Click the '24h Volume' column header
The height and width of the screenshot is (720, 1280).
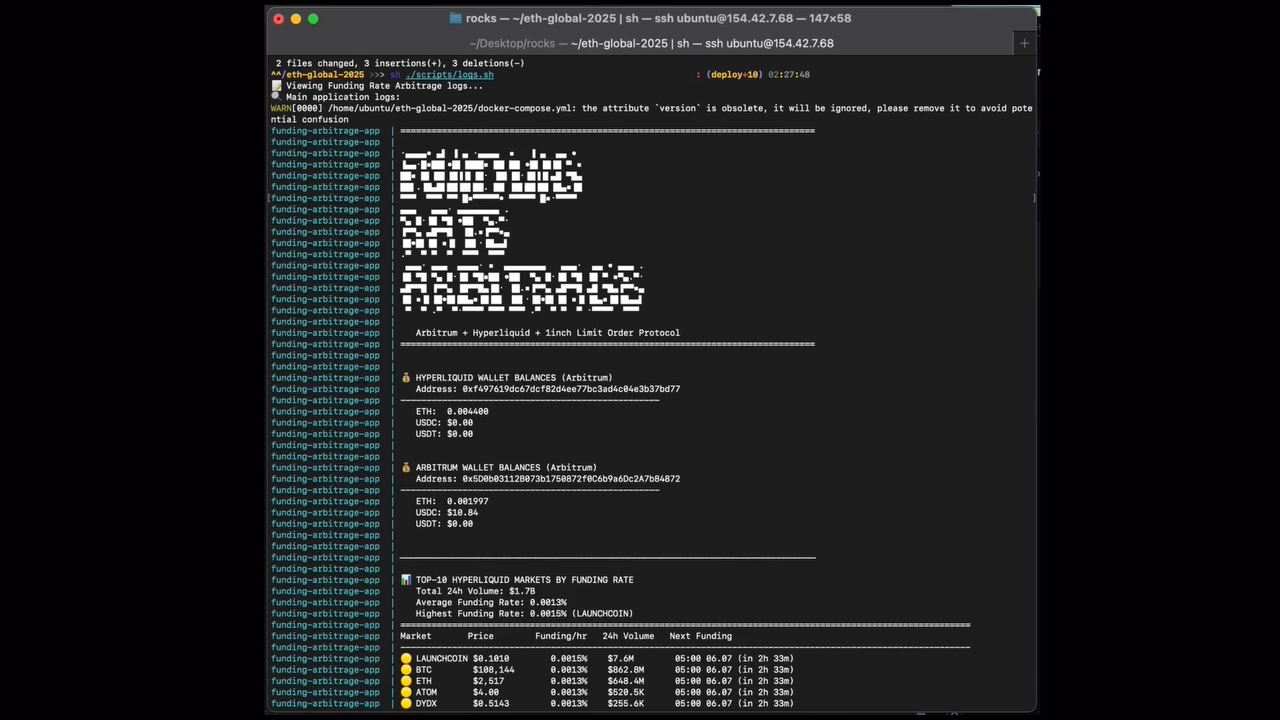[628, 636]
